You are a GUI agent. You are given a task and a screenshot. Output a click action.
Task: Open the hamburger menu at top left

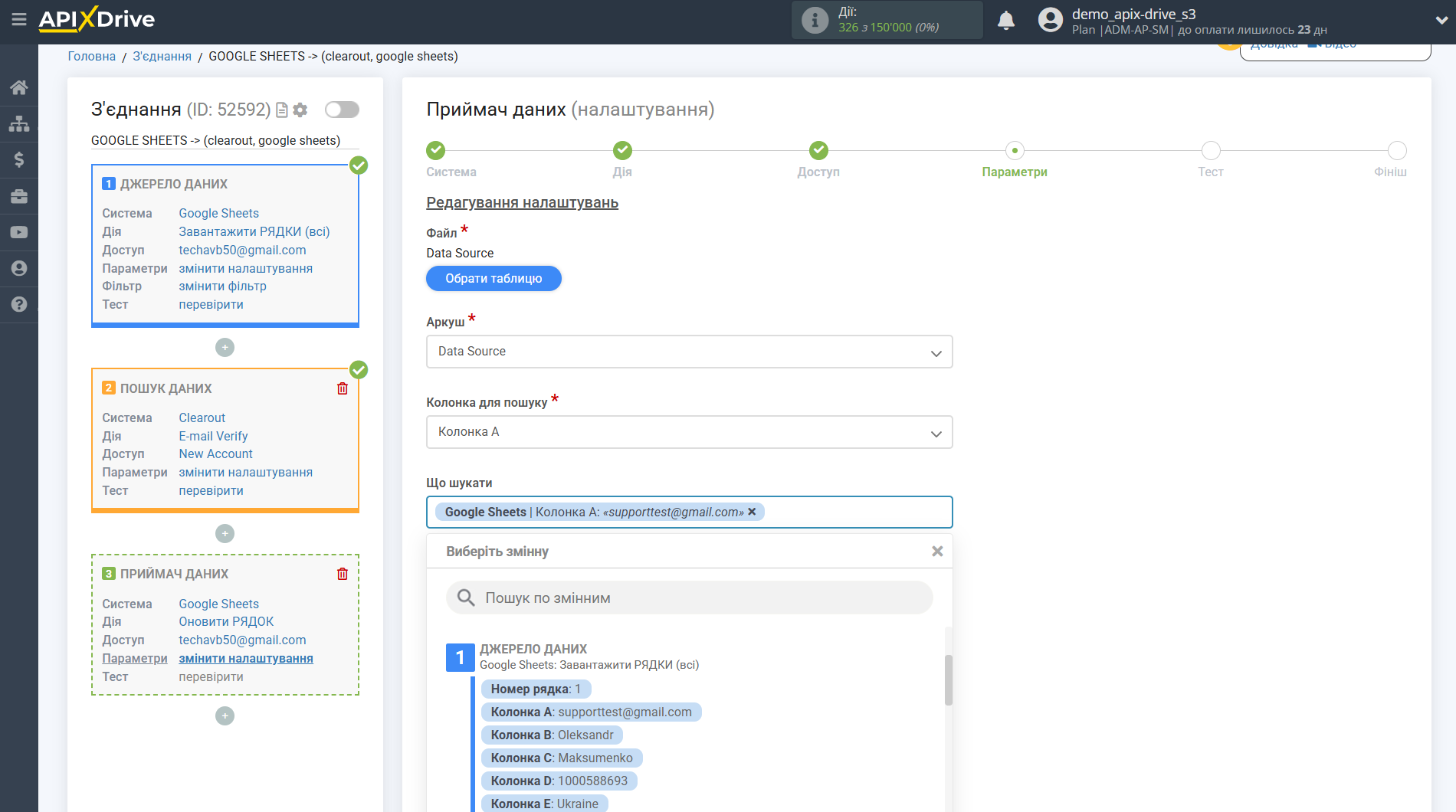(19, 21)
